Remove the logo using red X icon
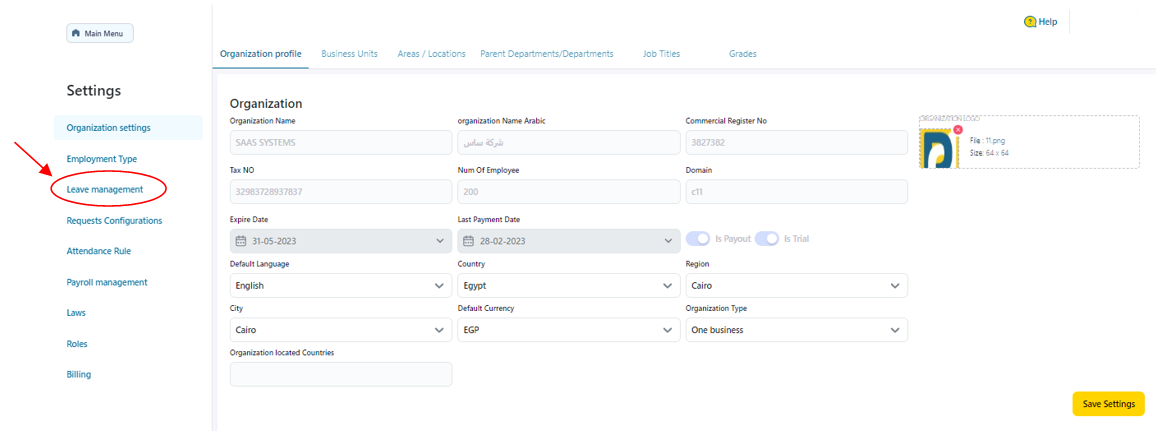The width and height of the screenshot is (1156, 431). coord(957,130)
